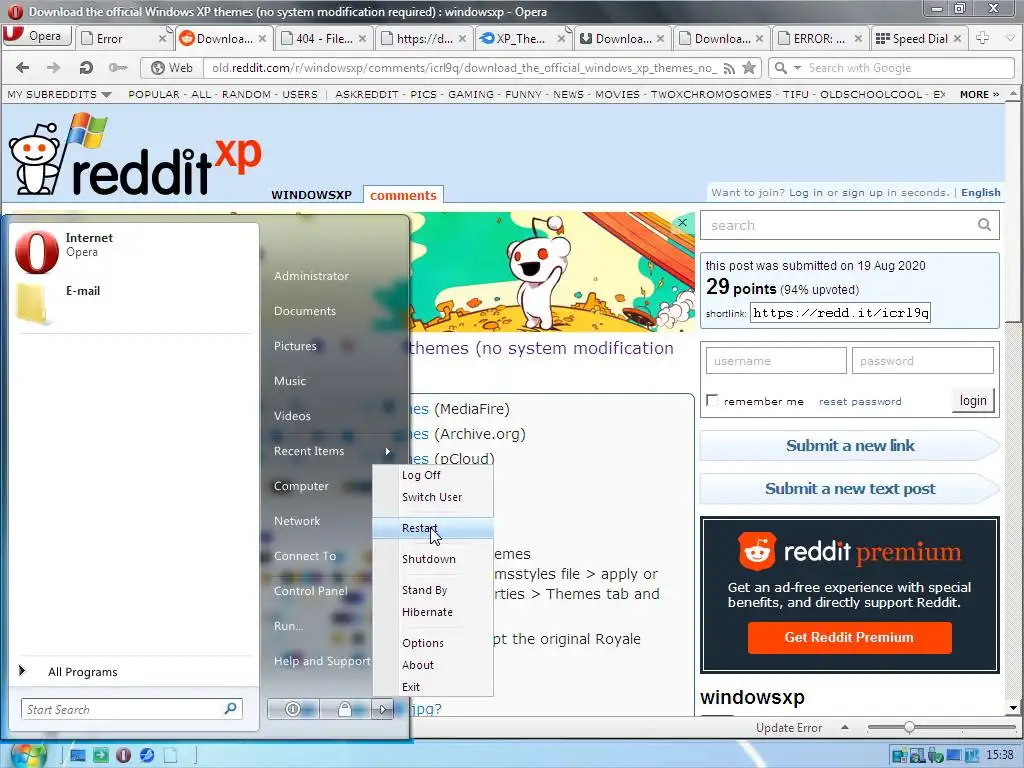1024x768 pixels.
Task: Click the wand key icon in toolbar
Action: [118, 67]
